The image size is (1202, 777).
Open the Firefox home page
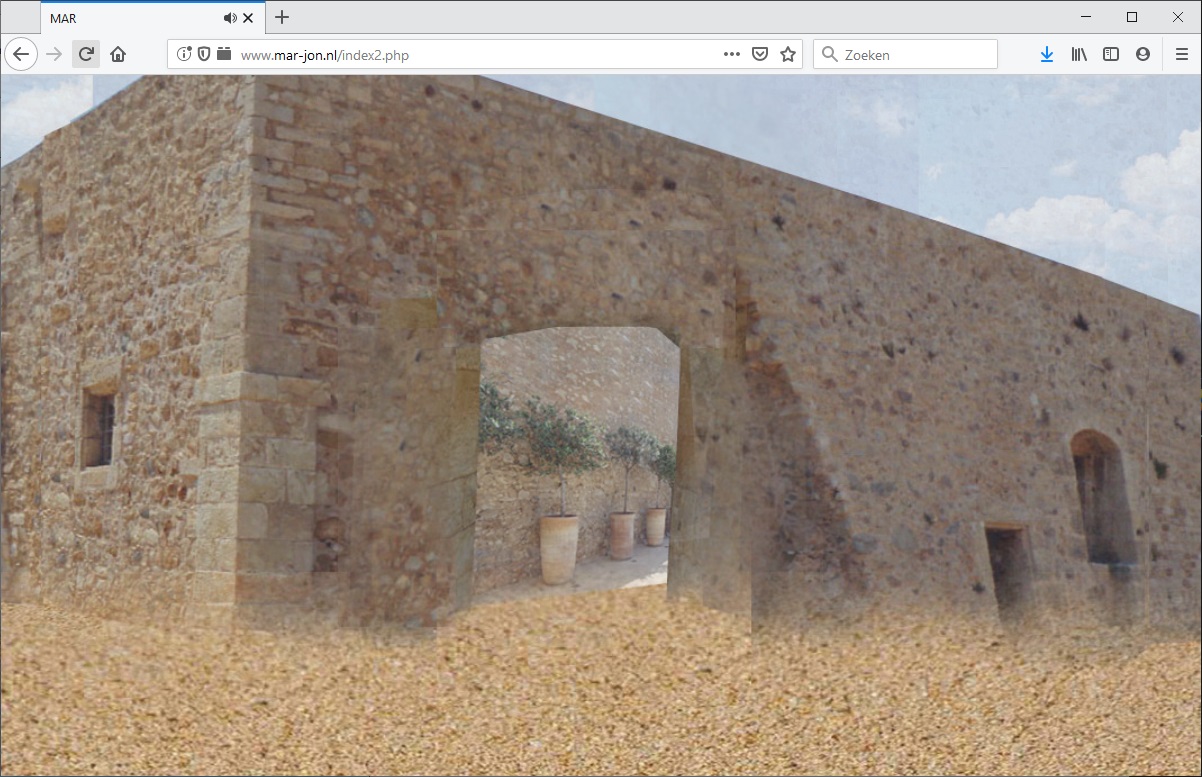118,54
